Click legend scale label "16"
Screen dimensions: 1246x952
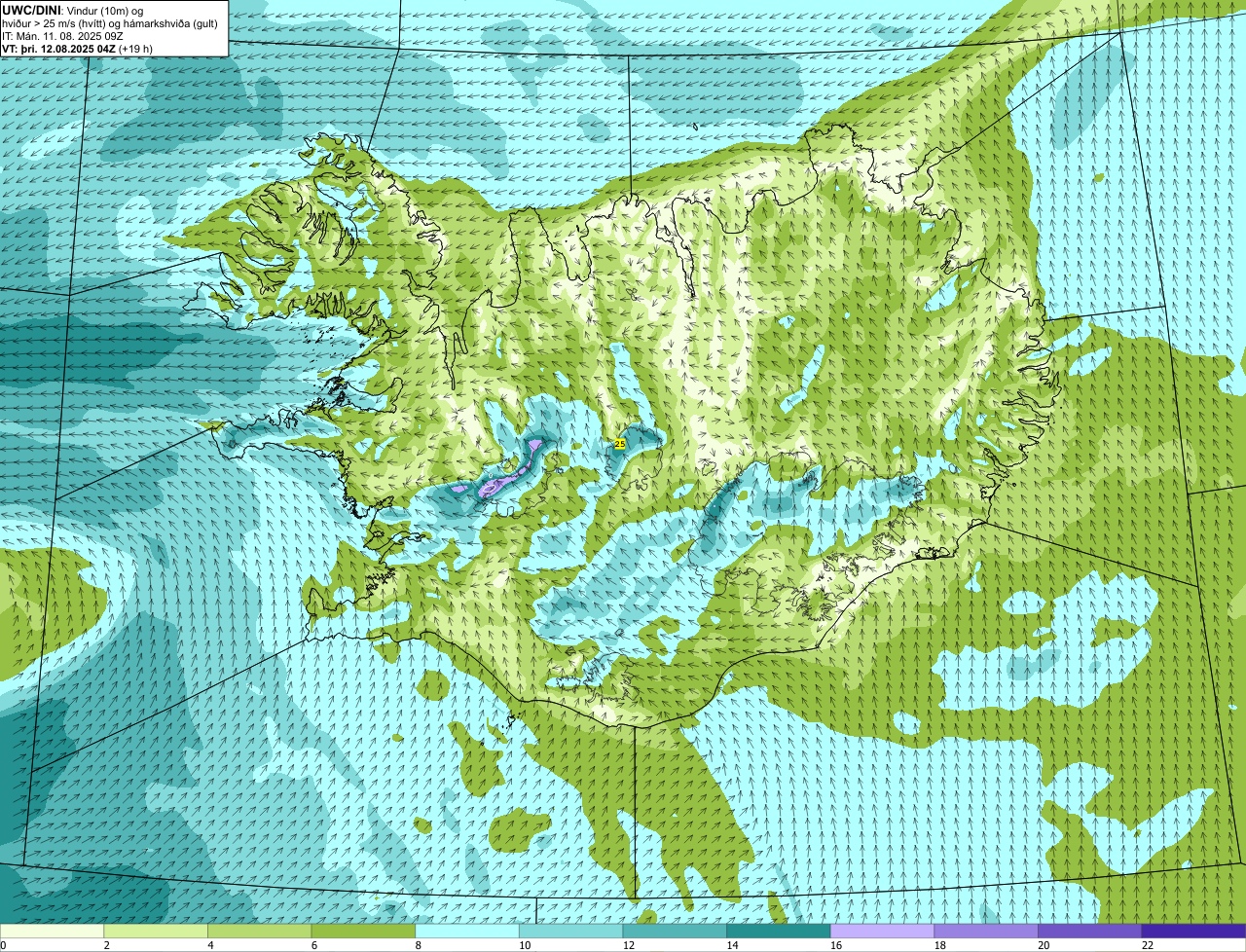[835, 945]
